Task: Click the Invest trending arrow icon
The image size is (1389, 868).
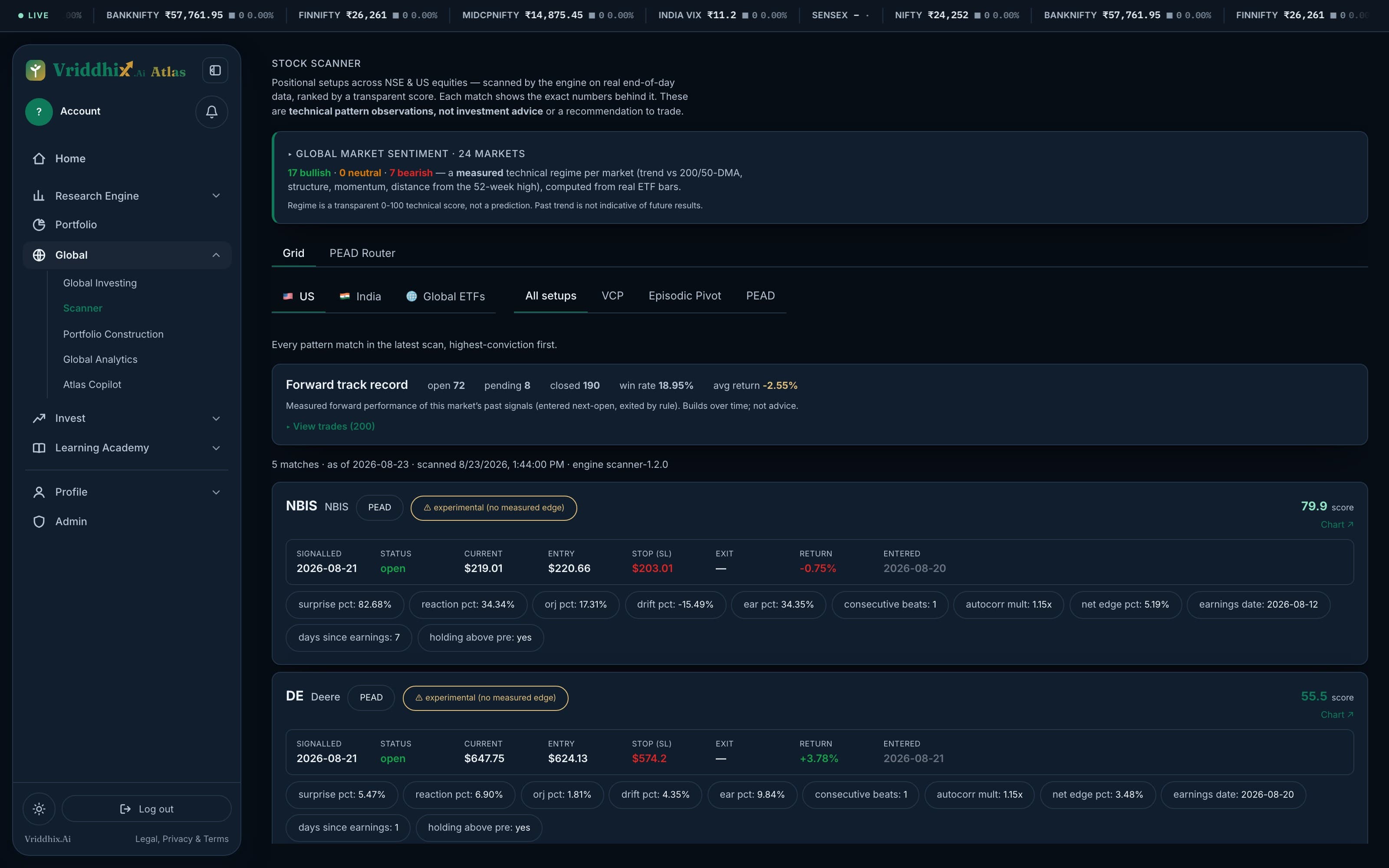Action: (39, 418)
